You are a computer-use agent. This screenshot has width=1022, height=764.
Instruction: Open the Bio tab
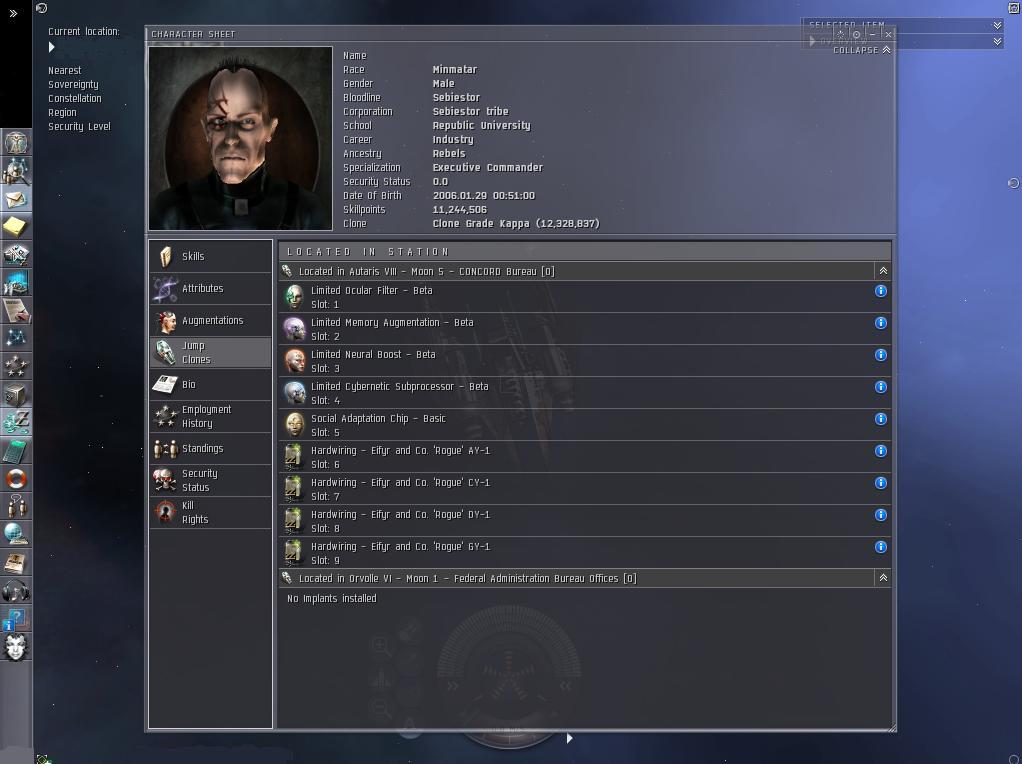coord(211,384)
